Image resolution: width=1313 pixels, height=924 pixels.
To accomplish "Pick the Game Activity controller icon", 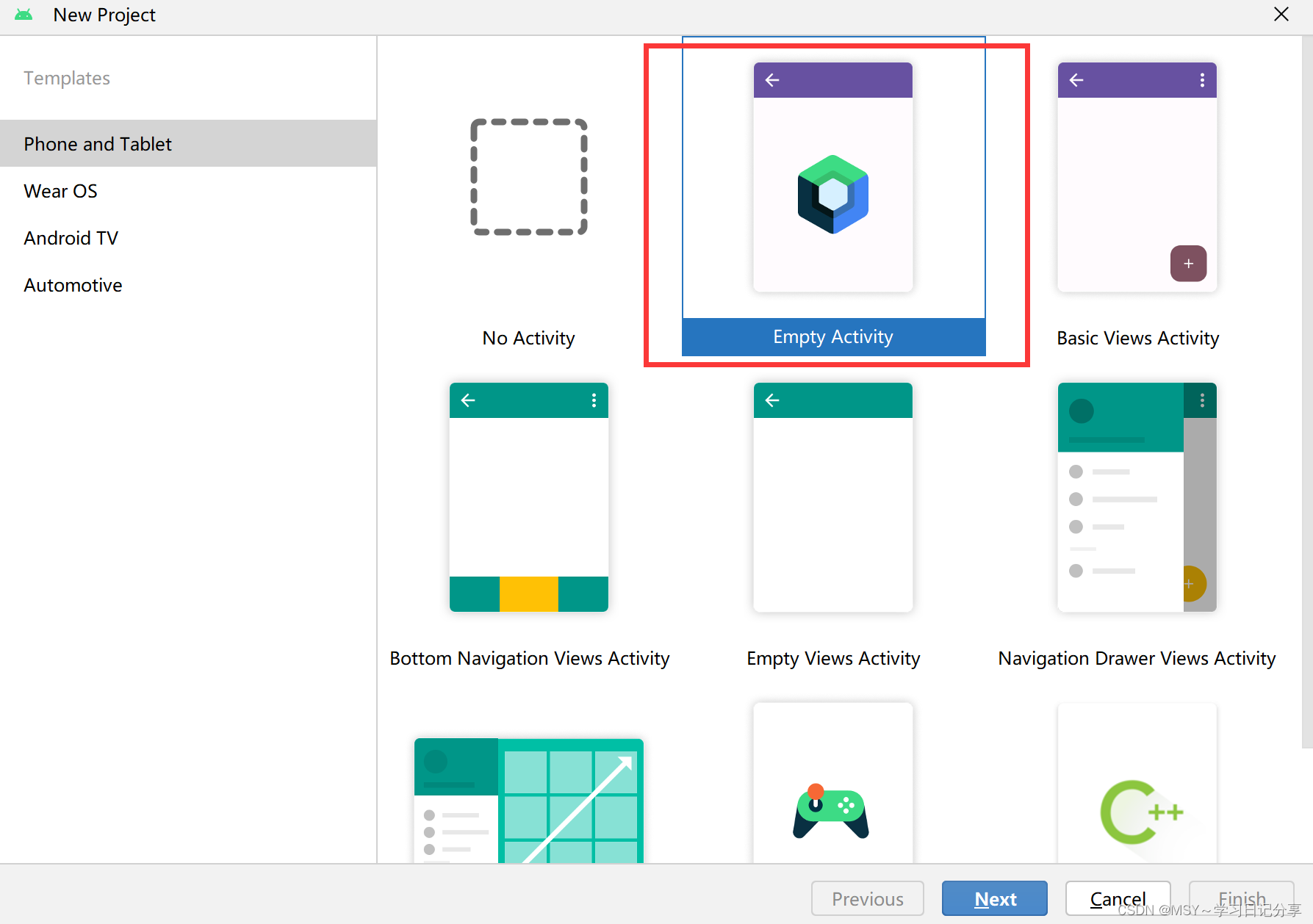I will coord(831,812).
